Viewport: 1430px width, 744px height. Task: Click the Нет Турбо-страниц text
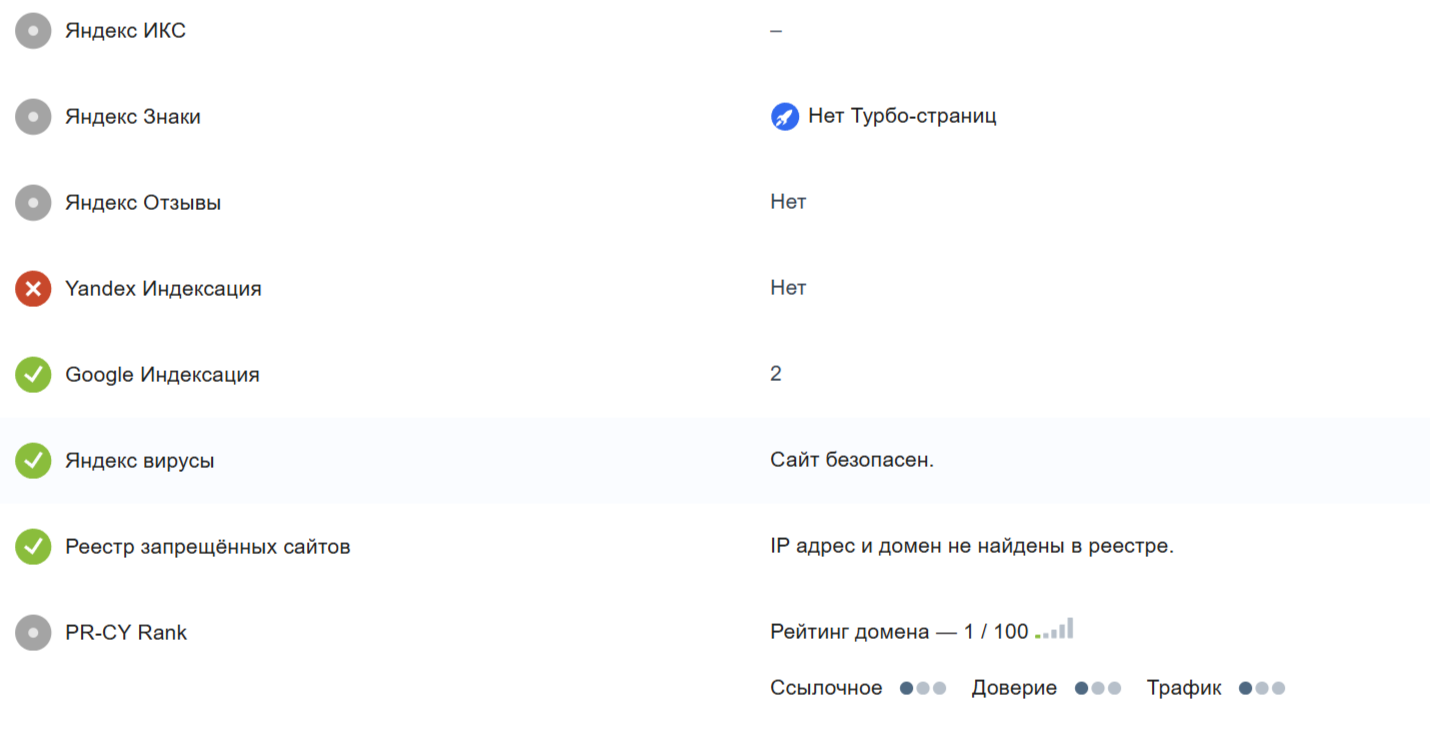coord(902,116)
